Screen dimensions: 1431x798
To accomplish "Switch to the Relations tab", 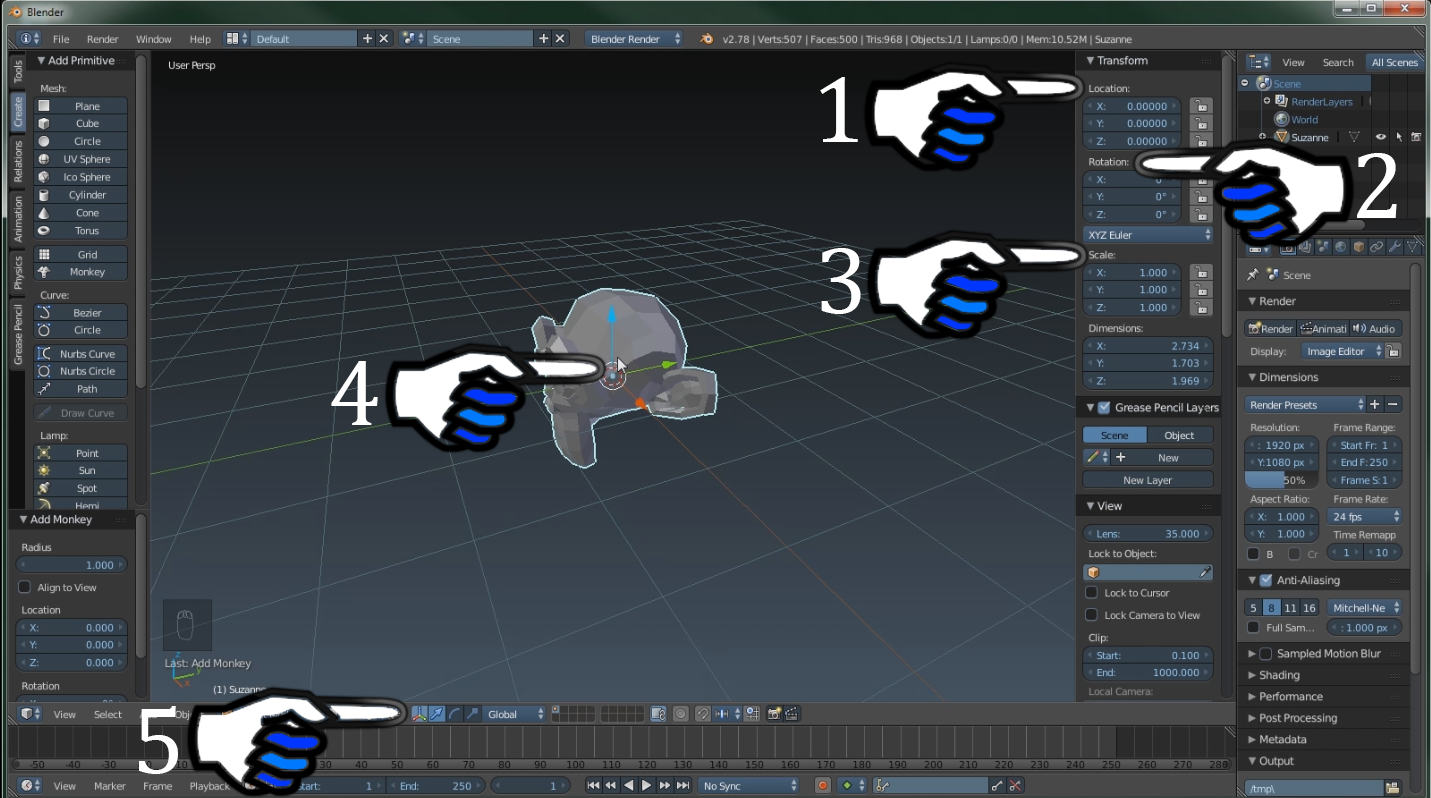I will click(x=17, y=161).
